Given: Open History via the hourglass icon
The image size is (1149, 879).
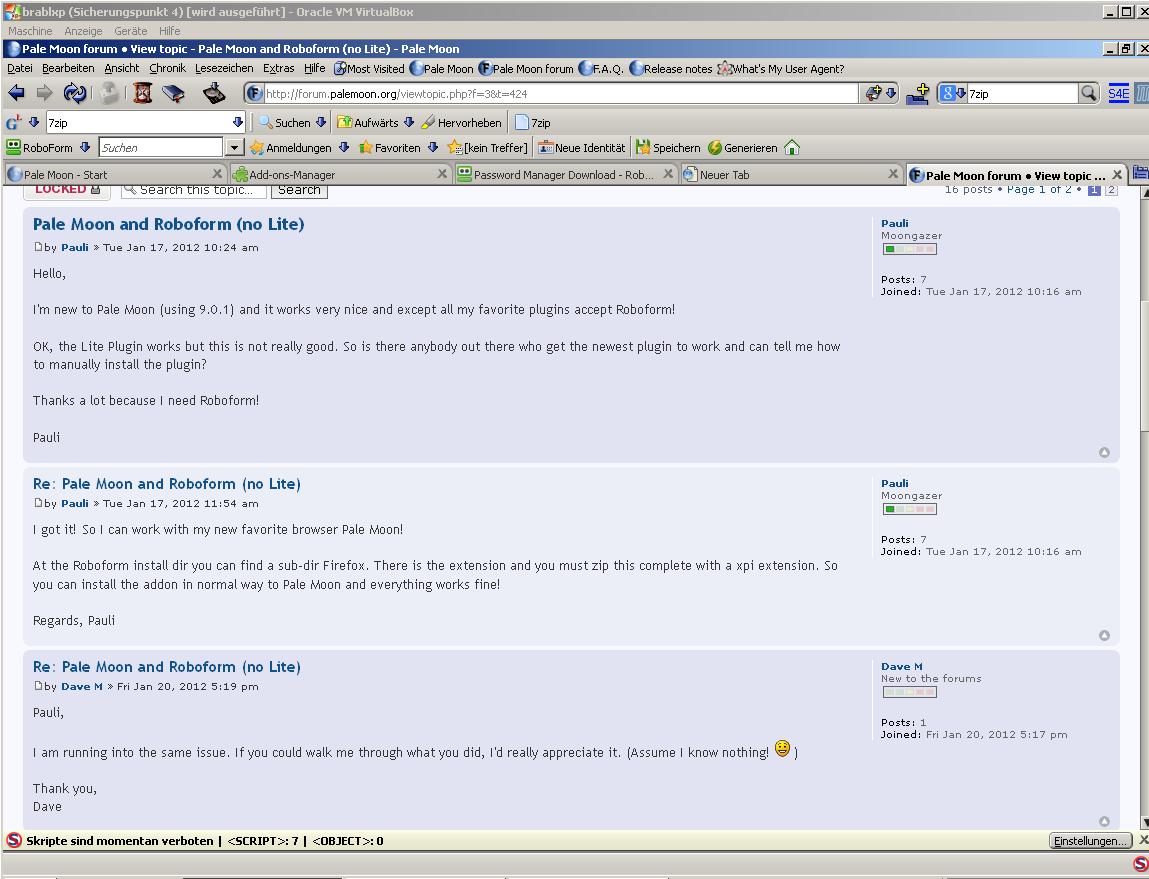Looking at the screenshot, I should (x=143, y=94).
